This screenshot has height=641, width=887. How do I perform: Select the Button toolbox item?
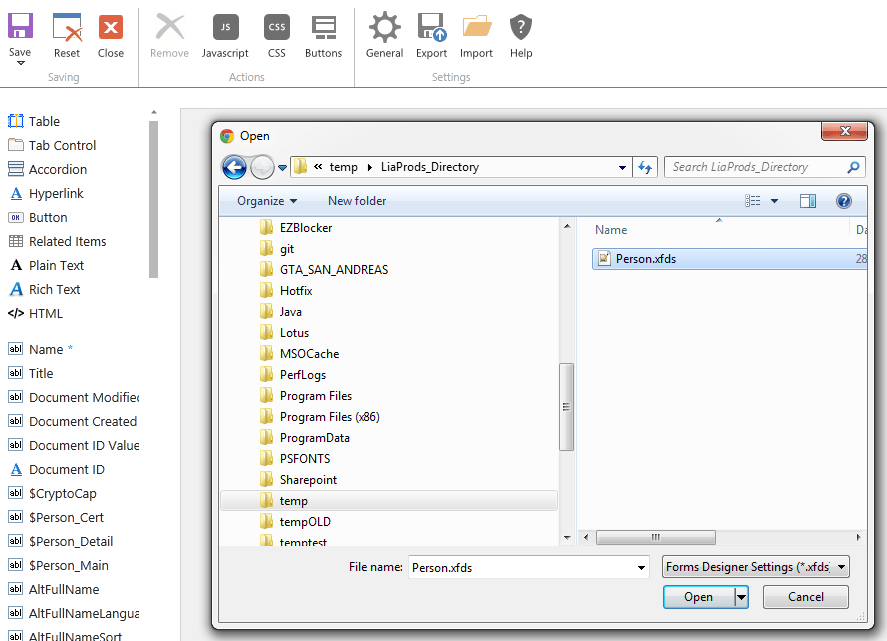click(x=38, y=217)
